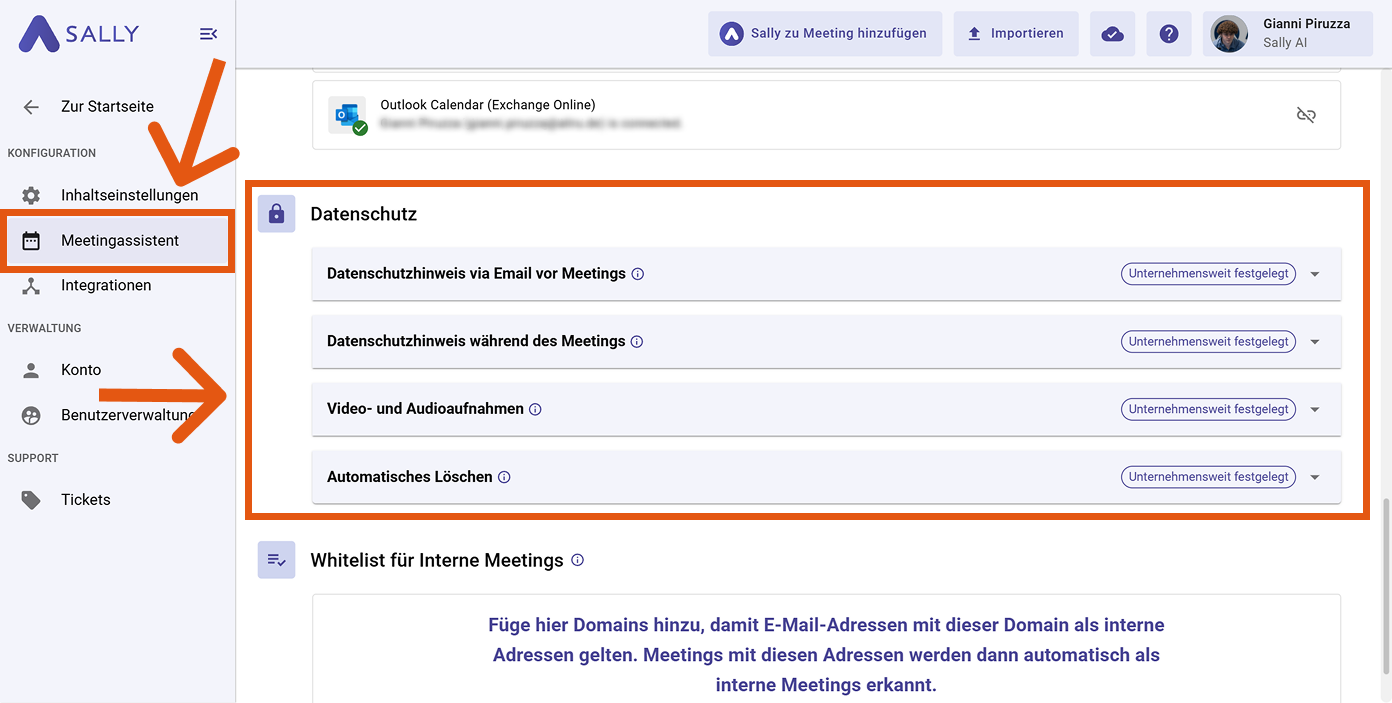Click info icon beside Video- und Audioaufnahmen
This screenshot has width=1392, height=703.
point(535,409)
